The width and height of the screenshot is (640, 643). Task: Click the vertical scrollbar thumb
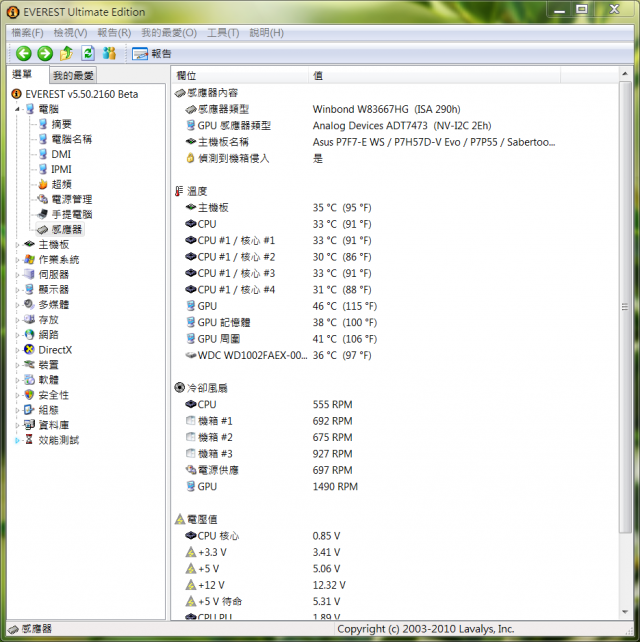625,307
